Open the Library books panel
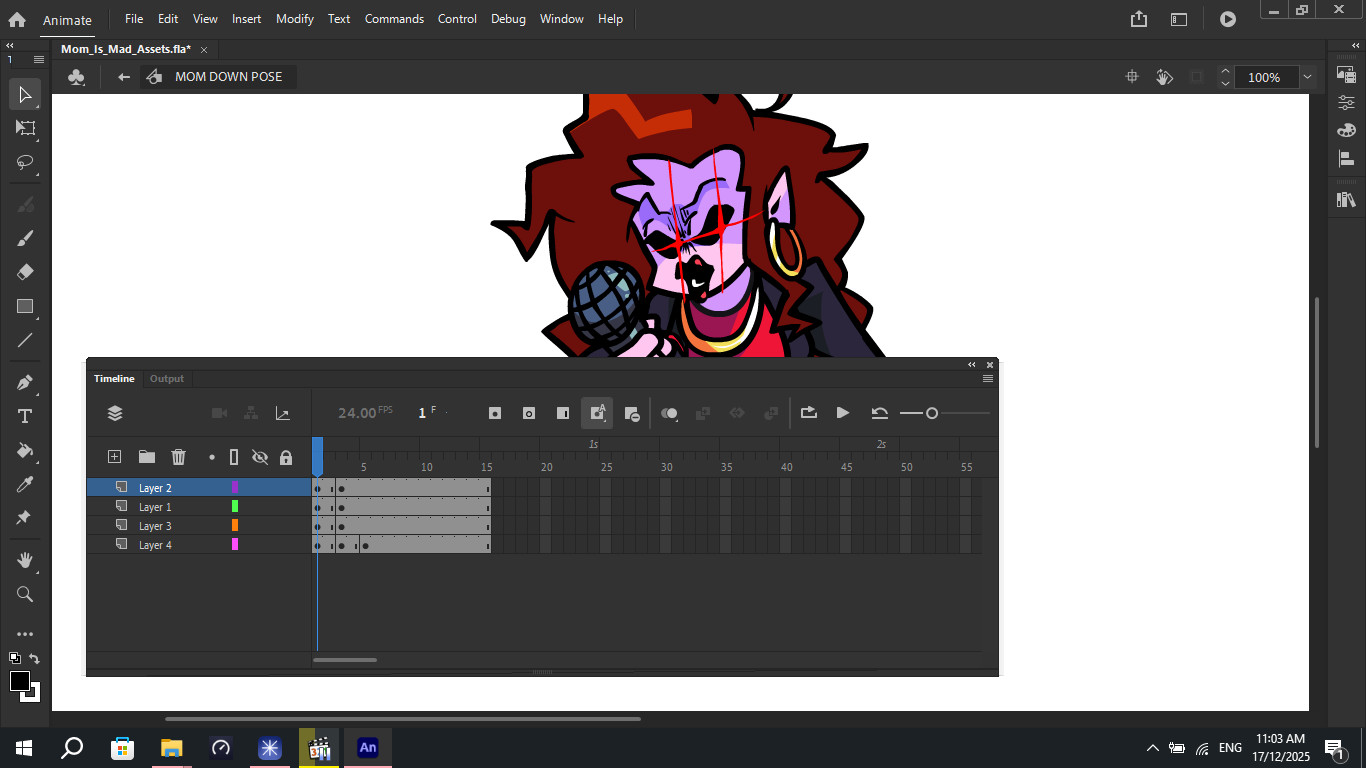 tap(1346, 200)
